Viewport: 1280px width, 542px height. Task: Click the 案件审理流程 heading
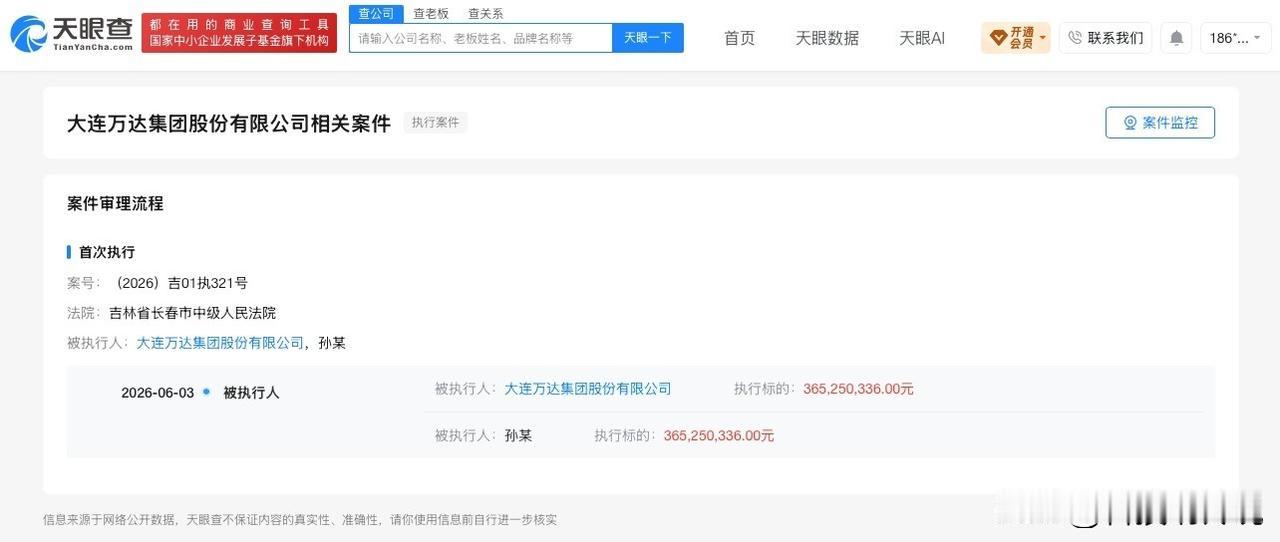click(x=115, y=203)
